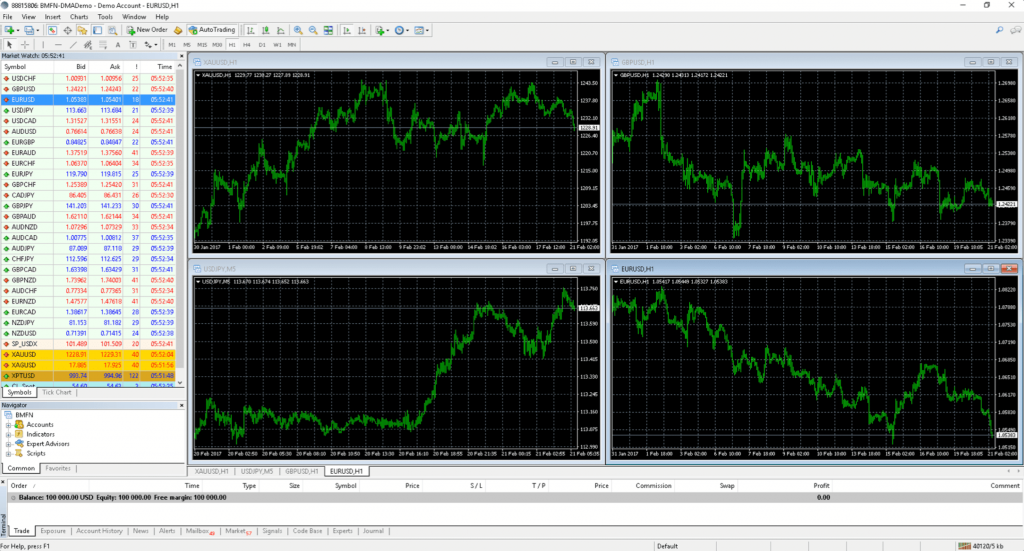Switch timeframe to H4

pos(247,45)
